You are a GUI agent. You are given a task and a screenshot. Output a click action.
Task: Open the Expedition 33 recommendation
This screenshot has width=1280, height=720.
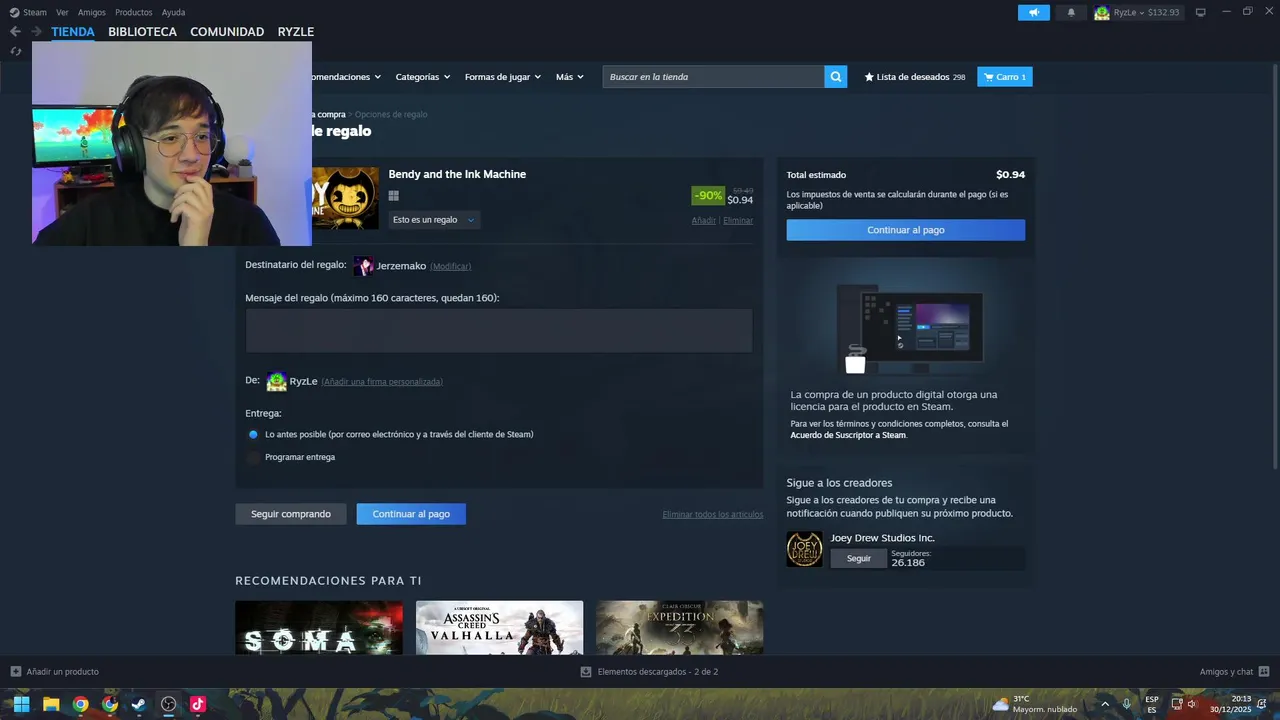680,628
